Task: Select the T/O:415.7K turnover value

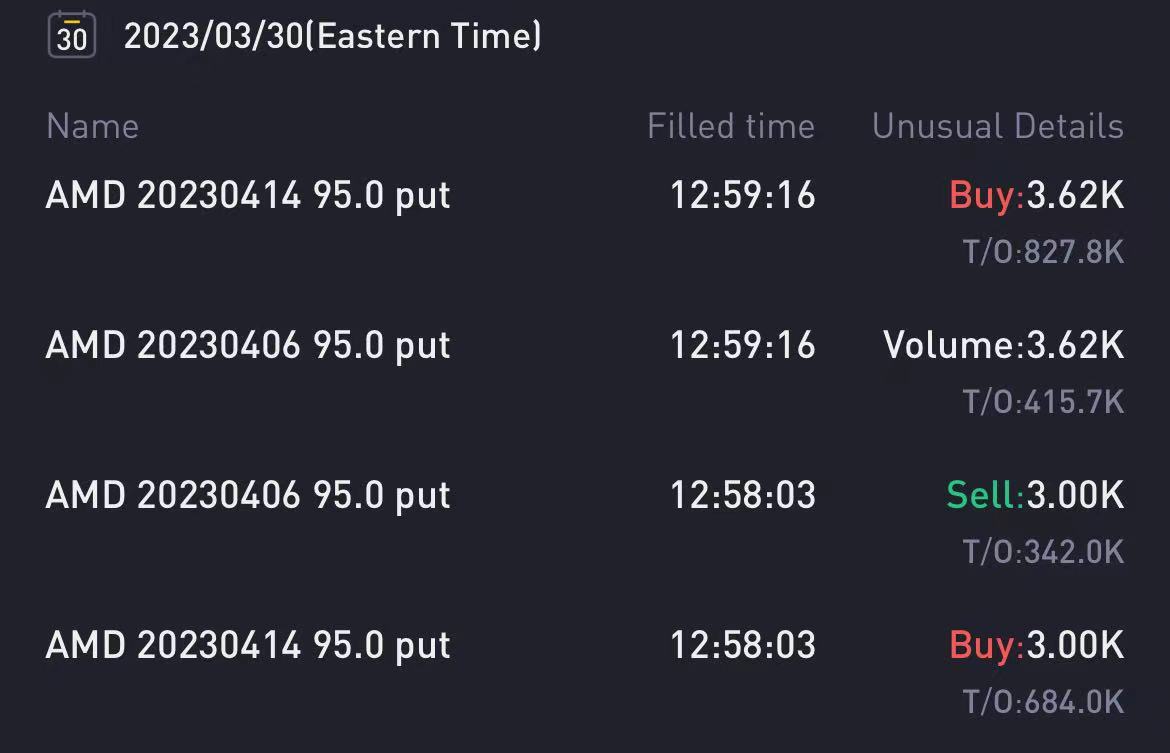Action: tap(1043, 402)
